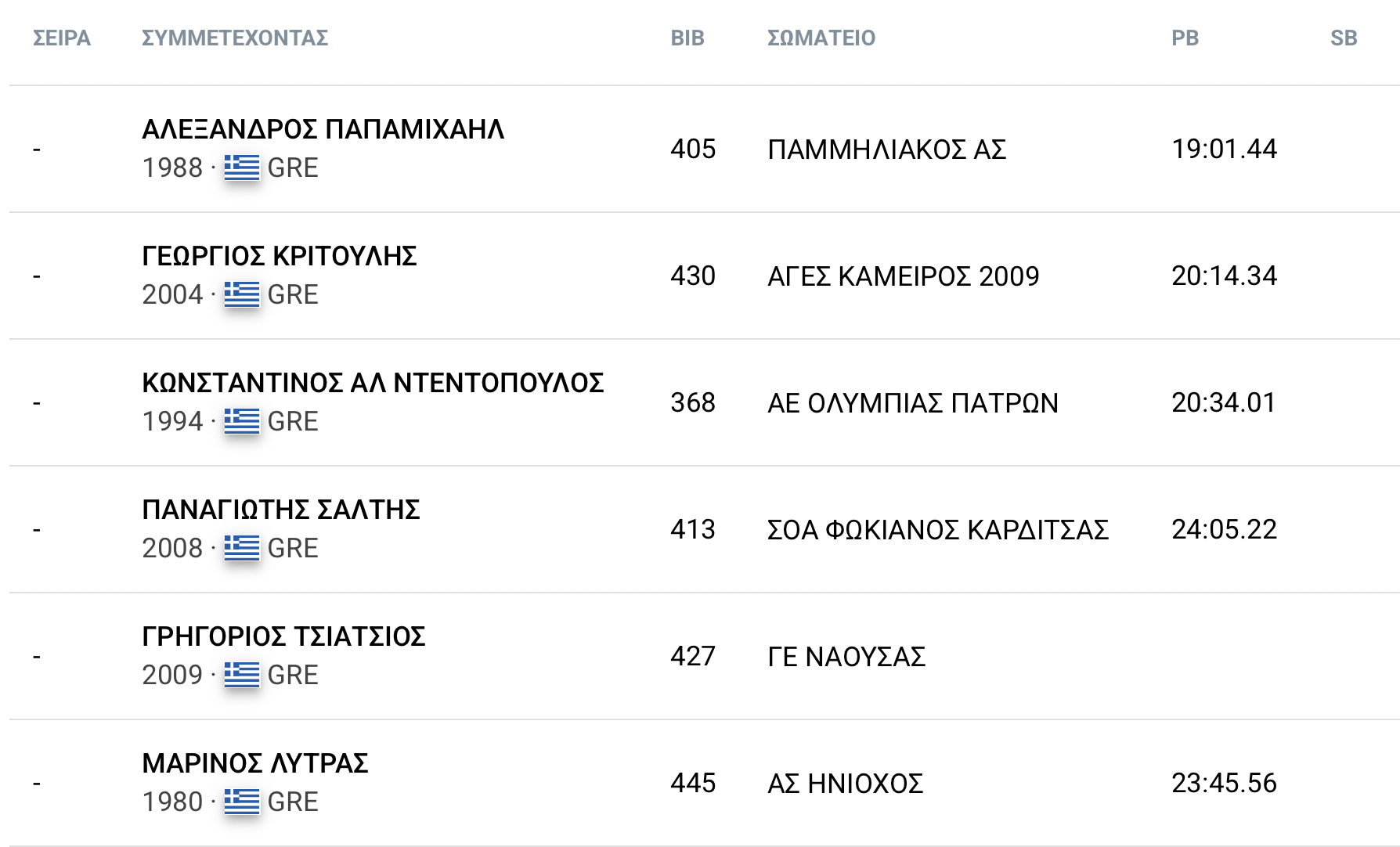Open ΚΩΝΣΤΑΝΤΙΝΟΣ ΑΛ ΝΤΕΝΤΟΠΟΥΛΟΣ athlete link
Image resolution: width=1400 pixels, height=847 pixels.
[373, 383]
